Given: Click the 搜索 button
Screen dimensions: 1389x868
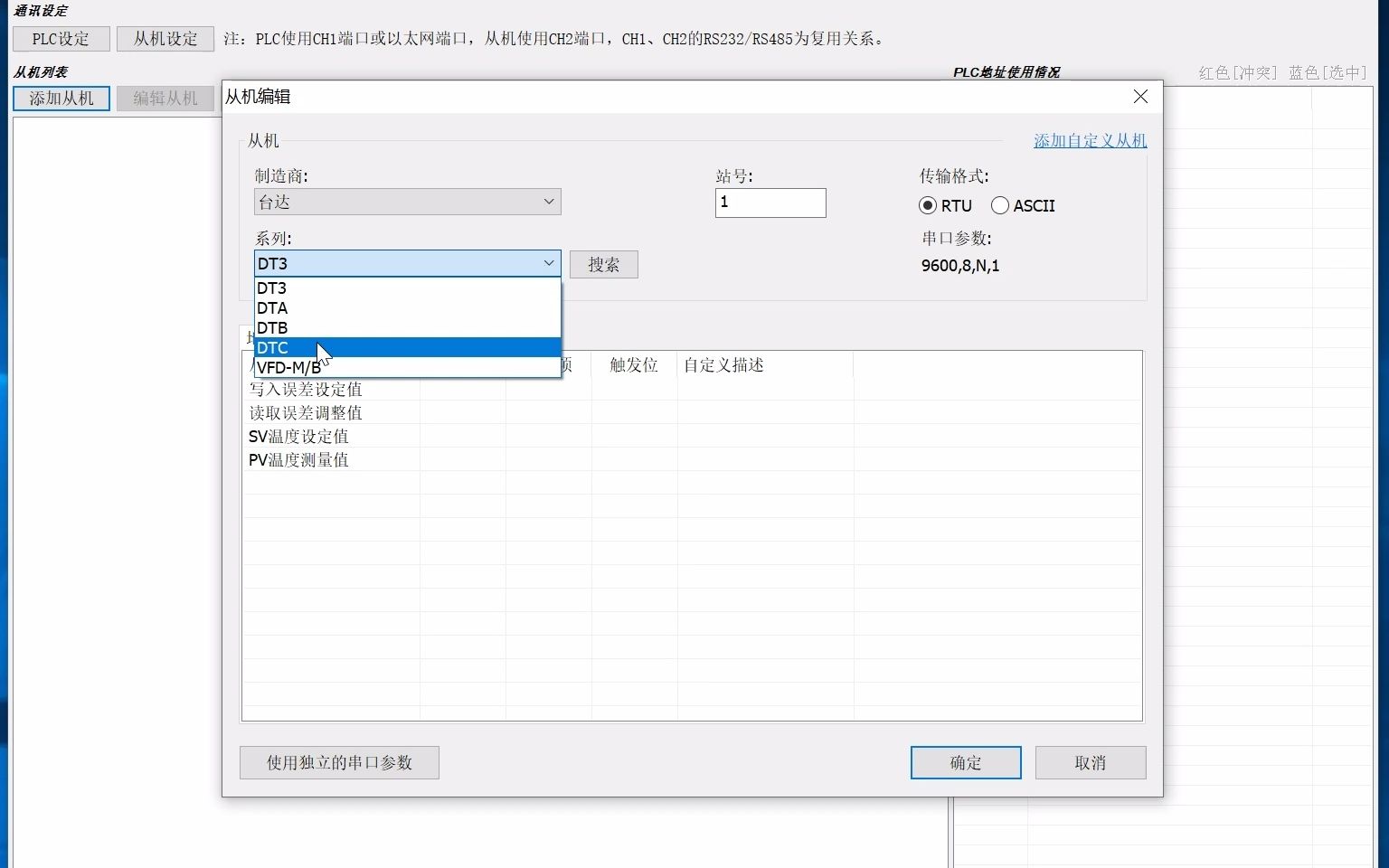Looking at the screenshot, I should coord(603,265).
